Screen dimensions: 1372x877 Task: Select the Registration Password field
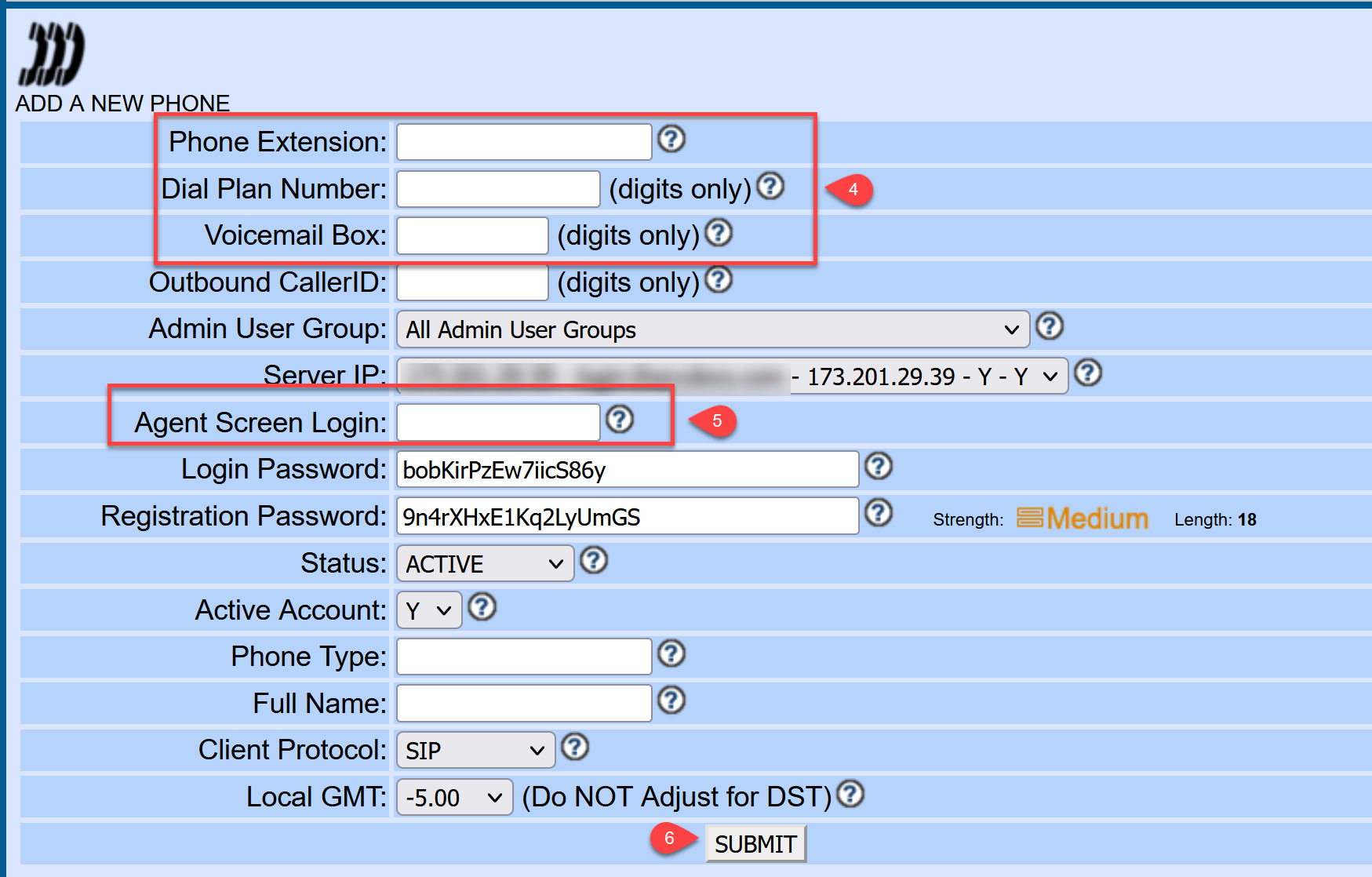pos(628,516)
